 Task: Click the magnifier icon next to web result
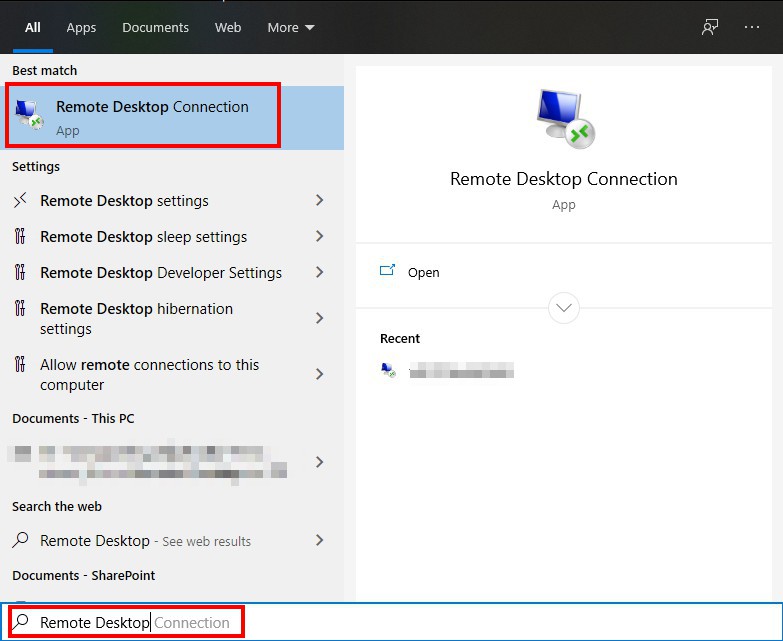(20, 540)
